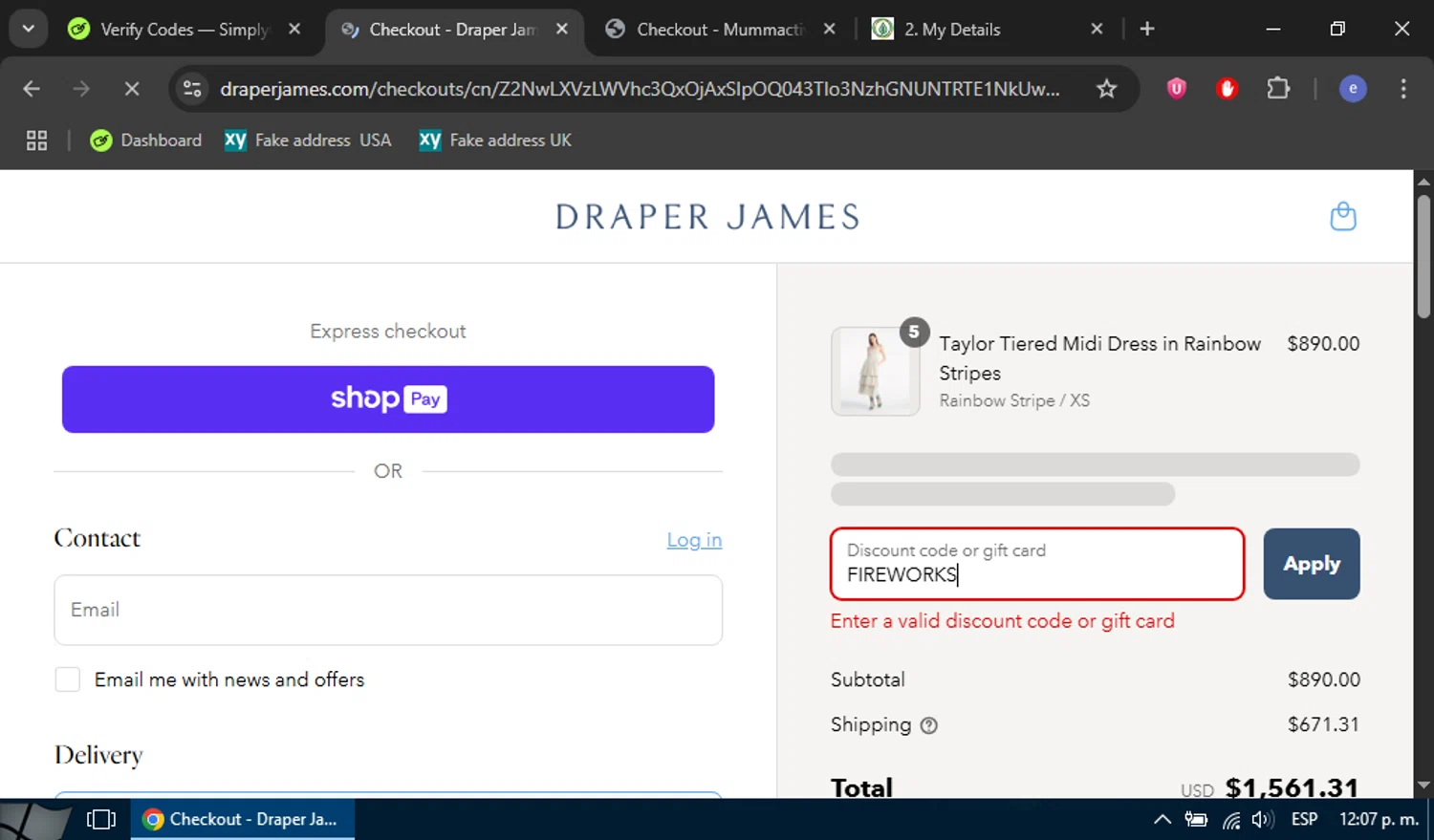Viewport: 1434px width, 840px height.
Task: Click the Shipping cost $671.31
Action: 1323,724
